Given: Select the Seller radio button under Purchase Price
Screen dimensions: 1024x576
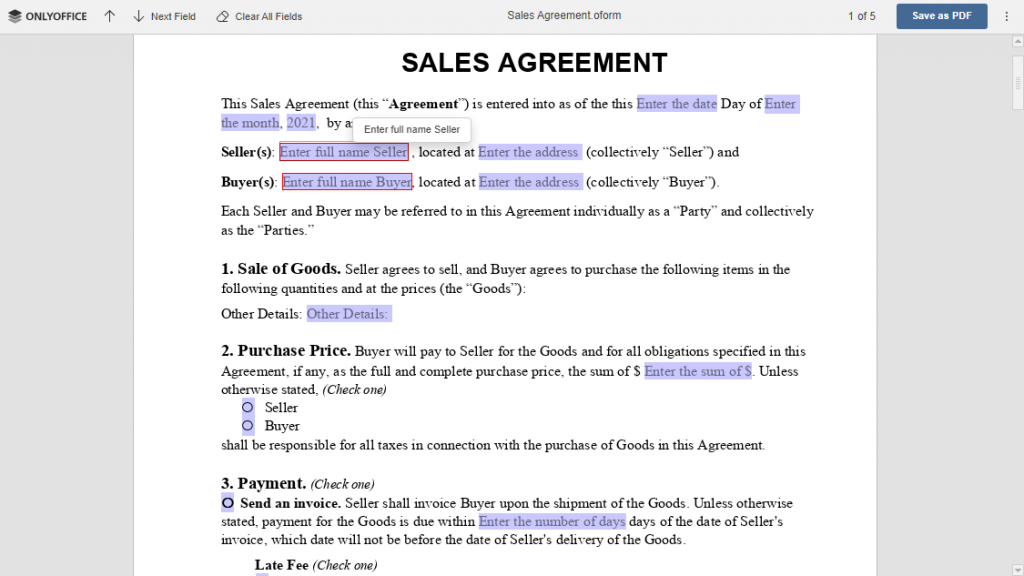Looking at the screenshot, I should [x=247, y=407].
